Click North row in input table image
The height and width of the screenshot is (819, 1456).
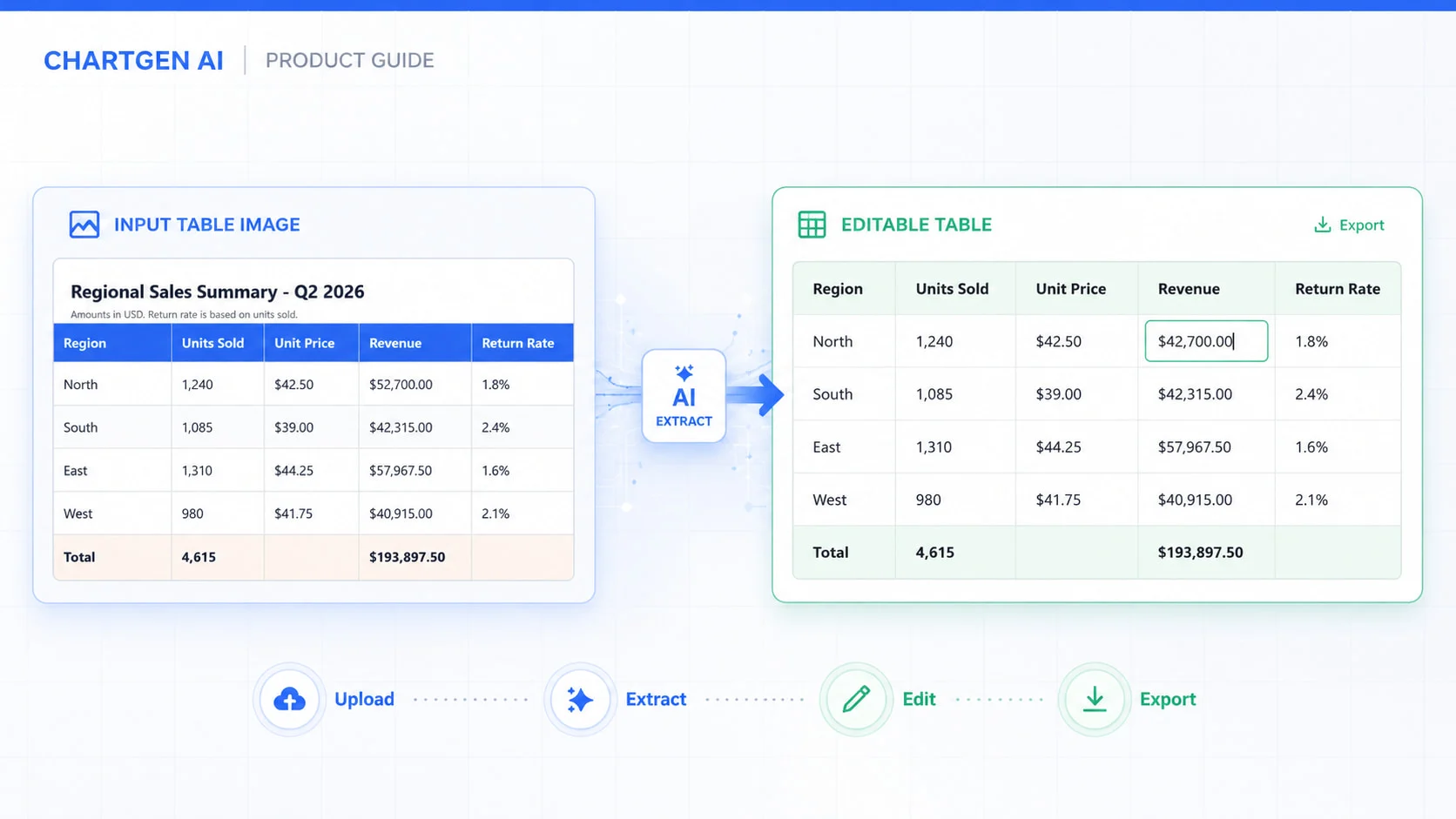[313, 384]
